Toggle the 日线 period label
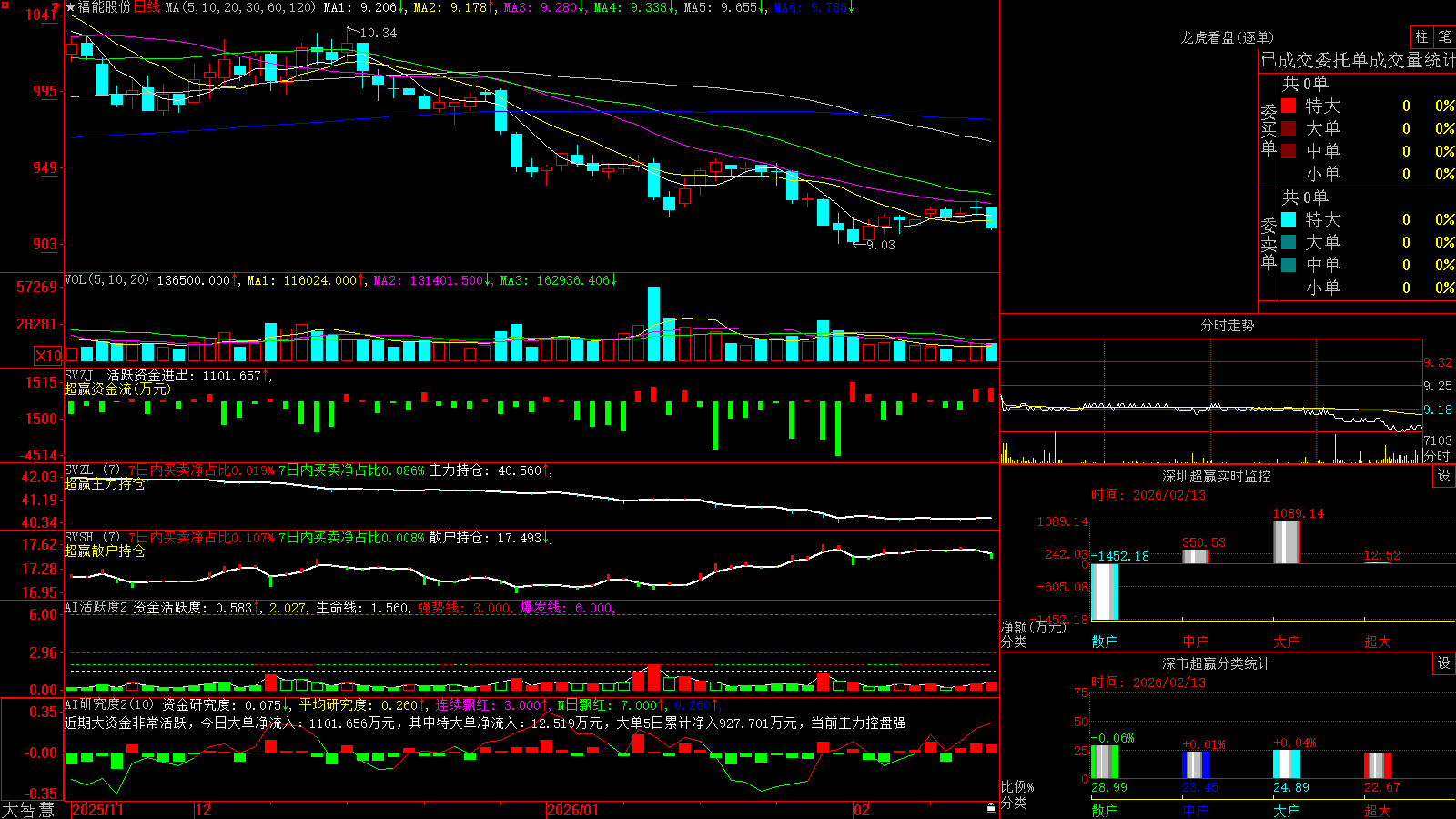 pos(147,7)
